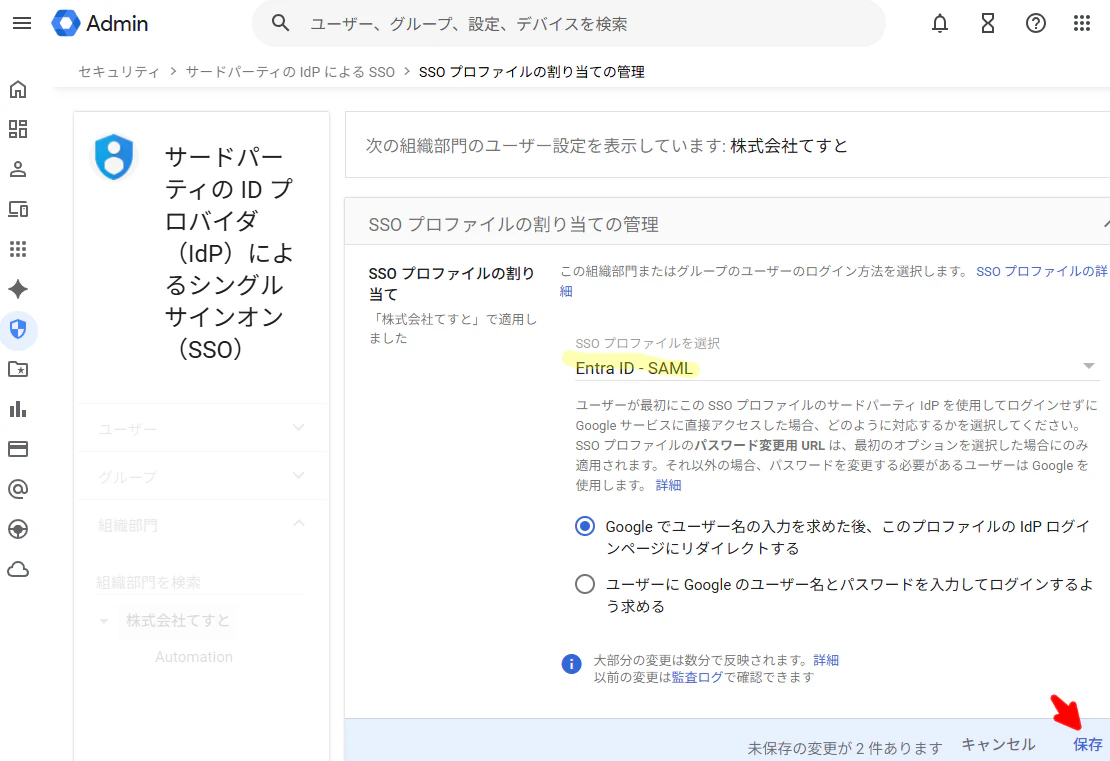This screenshot has width=1110, height=761.
Task: Click the search magnifier icon
Action: [x=280, y=23]
